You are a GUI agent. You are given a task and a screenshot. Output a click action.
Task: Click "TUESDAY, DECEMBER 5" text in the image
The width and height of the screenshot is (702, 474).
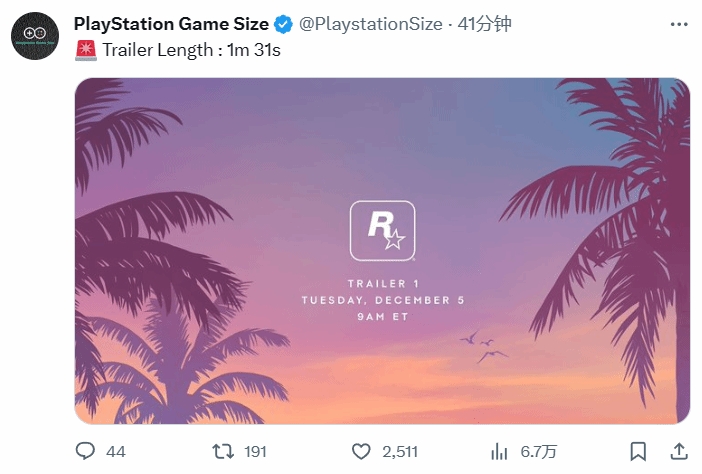[x=382, y=300]
